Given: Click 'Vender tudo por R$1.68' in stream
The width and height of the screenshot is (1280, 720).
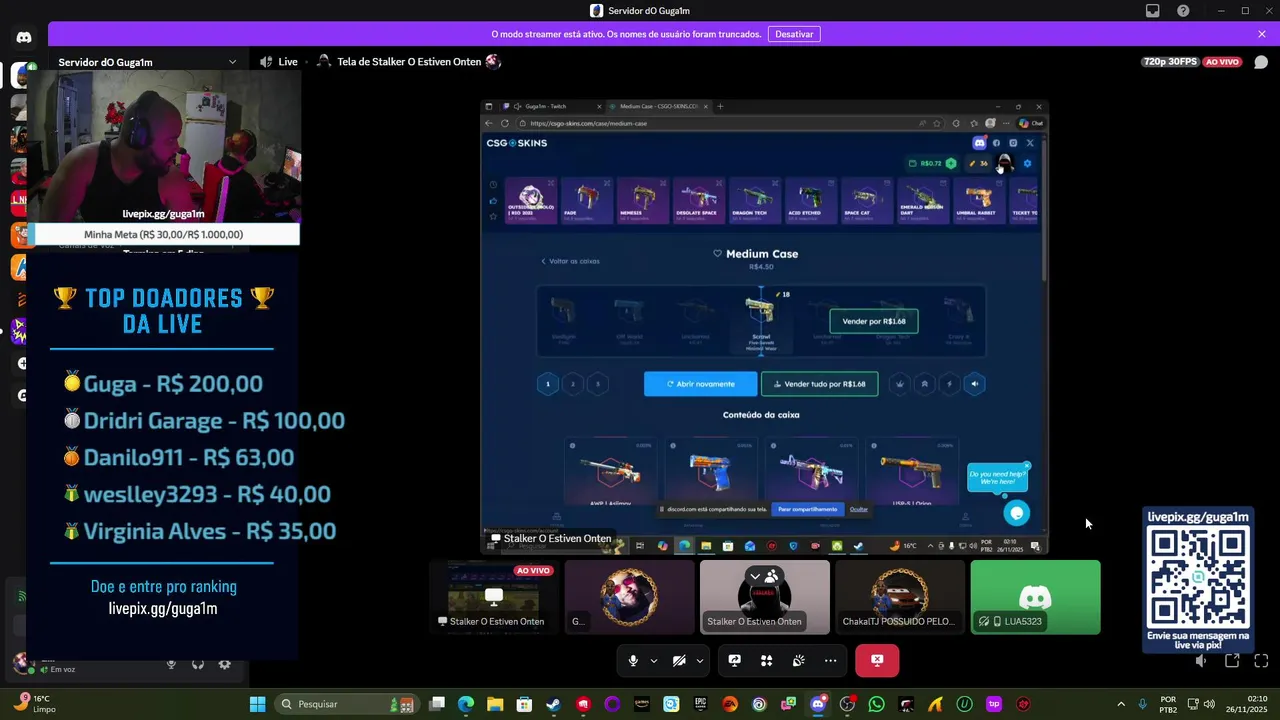Looking at the screenshot, I should [820, 384].
